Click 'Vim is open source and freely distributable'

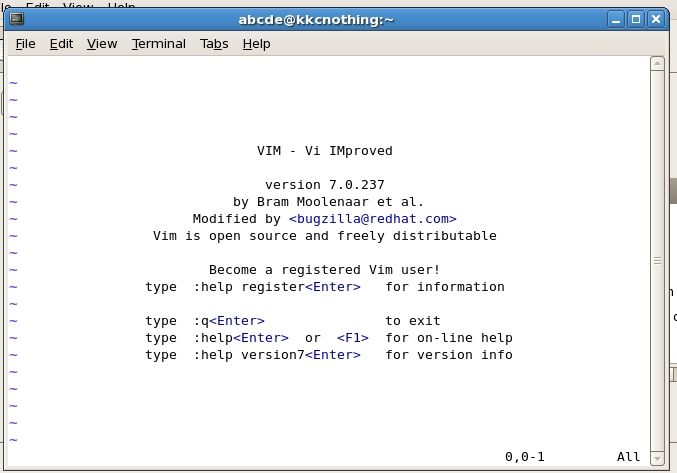pyautogui.click(x=325, y=236)
